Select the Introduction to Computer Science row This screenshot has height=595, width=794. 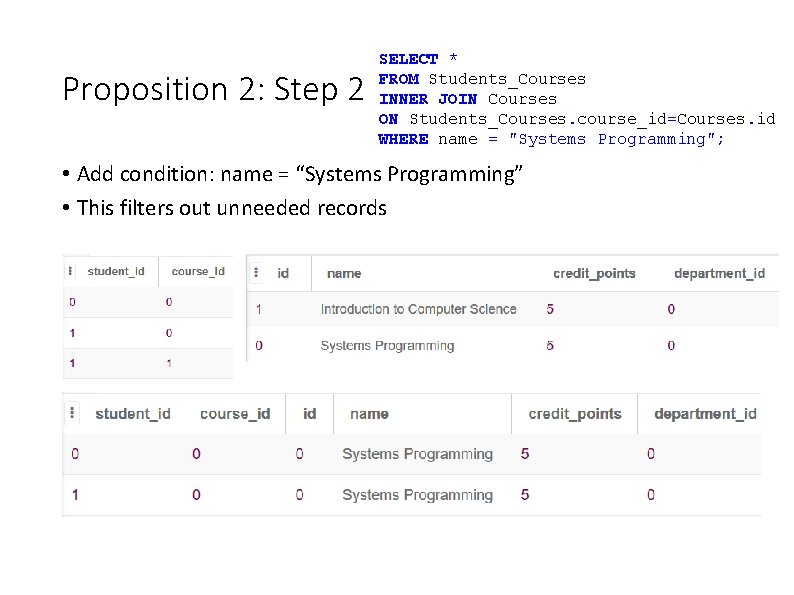[418, 309]
